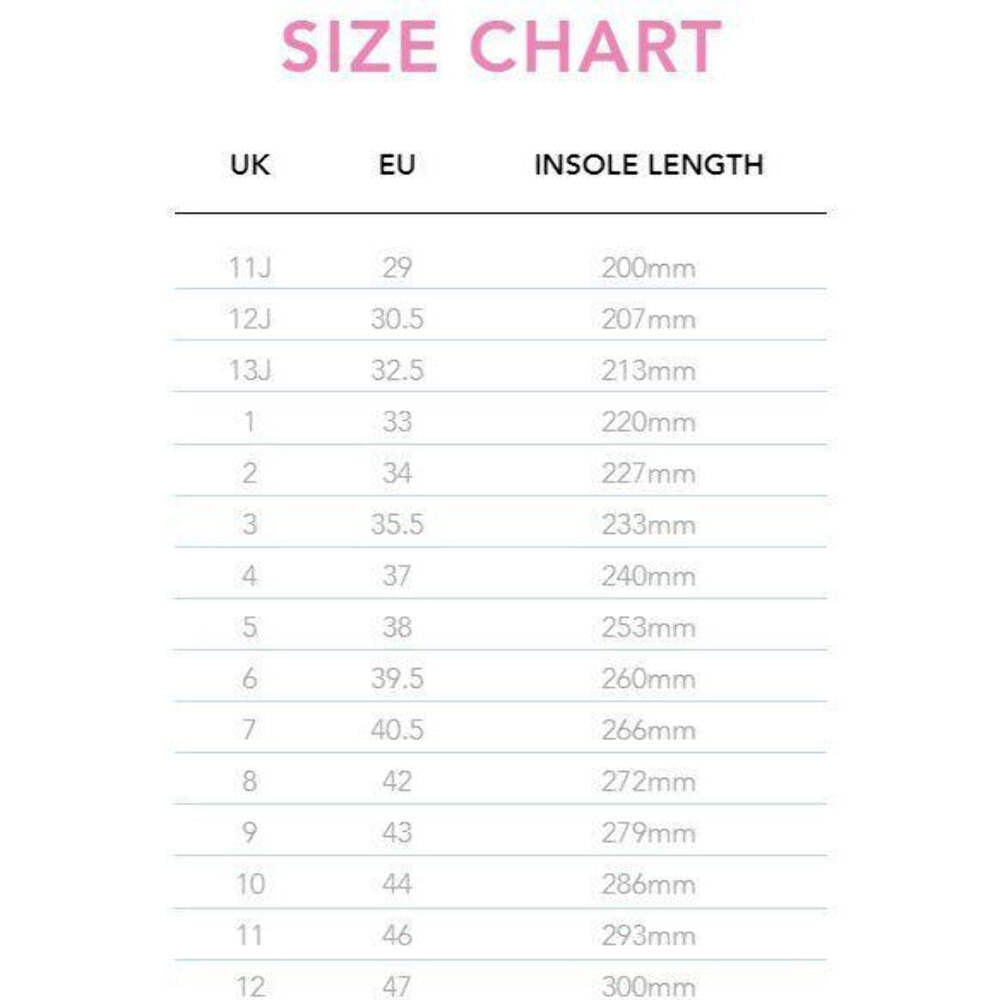The width and height of the screenshot is (1000, 1000).
Task: Select UK size 10 cell
Action: pyautogui.click(x=250, y=884)
